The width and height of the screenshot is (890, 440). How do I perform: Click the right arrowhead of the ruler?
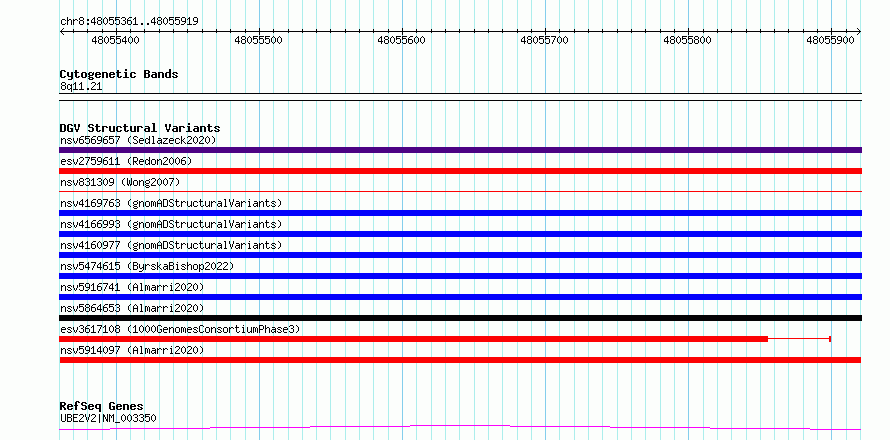(859, 31)
